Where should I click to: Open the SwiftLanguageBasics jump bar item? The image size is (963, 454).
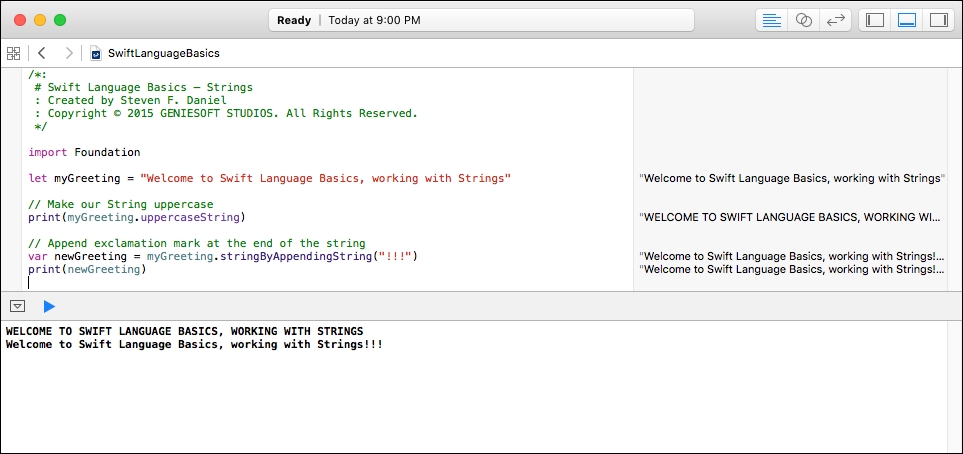pyautogui.click(x=163, y=53)
